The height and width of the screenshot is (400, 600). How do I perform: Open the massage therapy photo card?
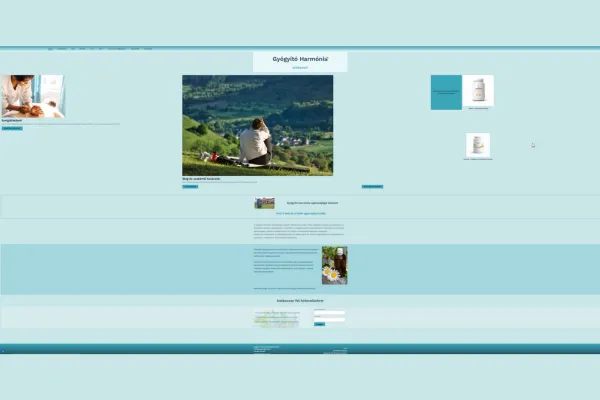pyautogui.click(x=33, y=96)
